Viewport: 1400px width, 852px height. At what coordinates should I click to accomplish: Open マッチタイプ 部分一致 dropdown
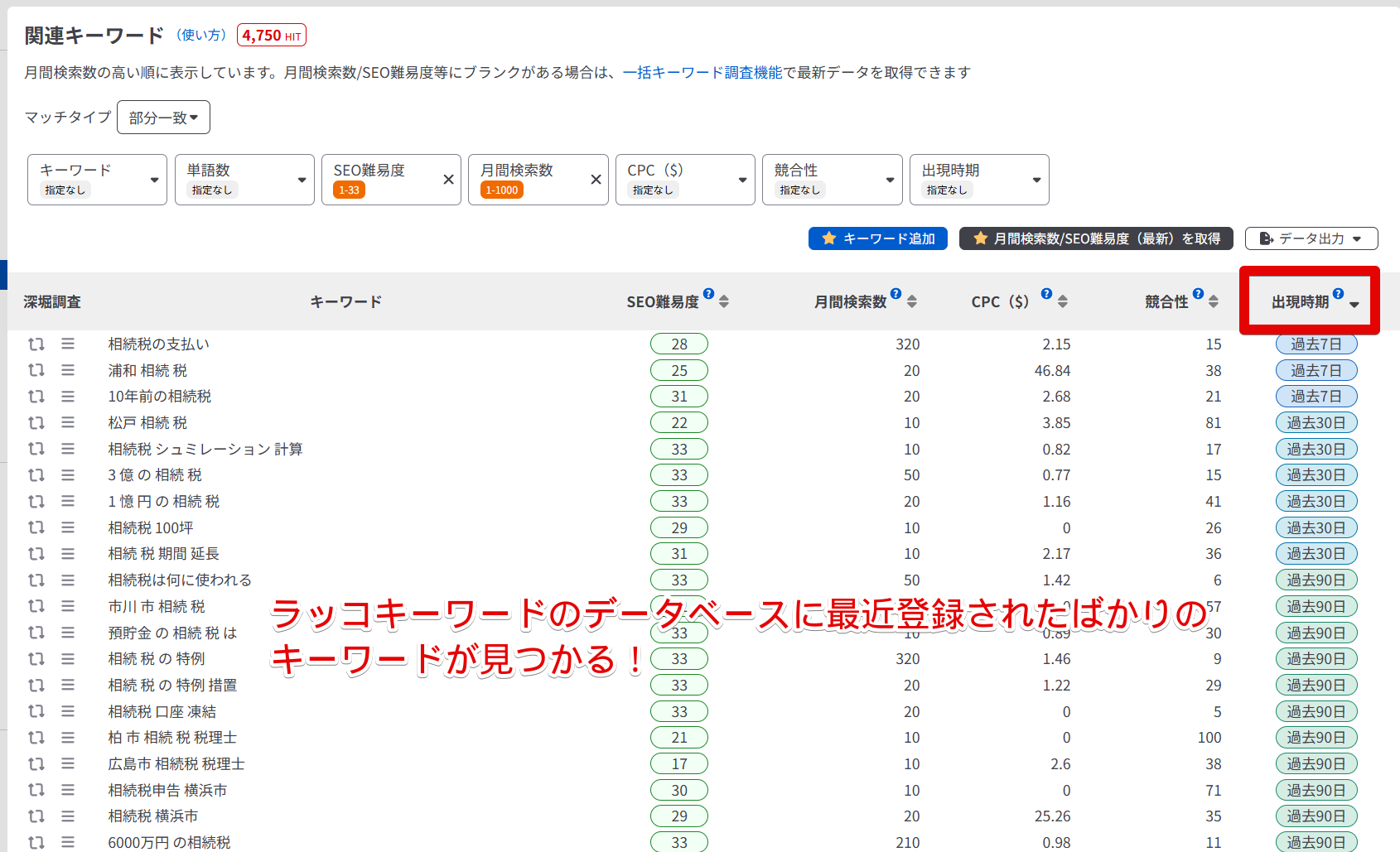[163, 118]
